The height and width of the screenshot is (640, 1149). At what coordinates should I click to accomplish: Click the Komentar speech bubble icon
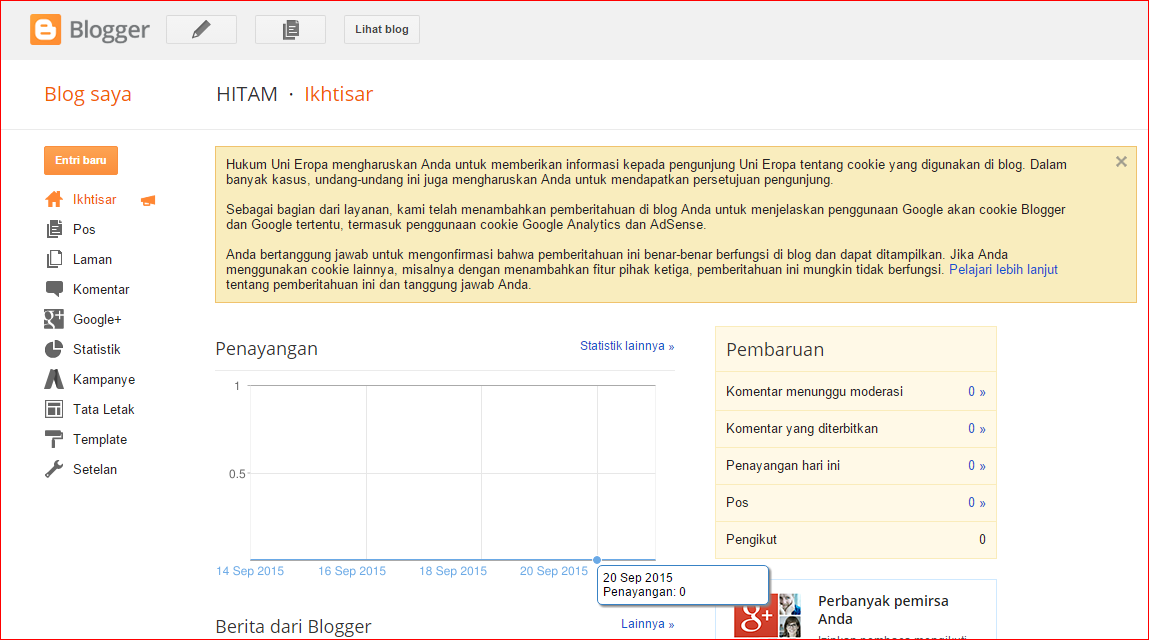click(53, 289)
